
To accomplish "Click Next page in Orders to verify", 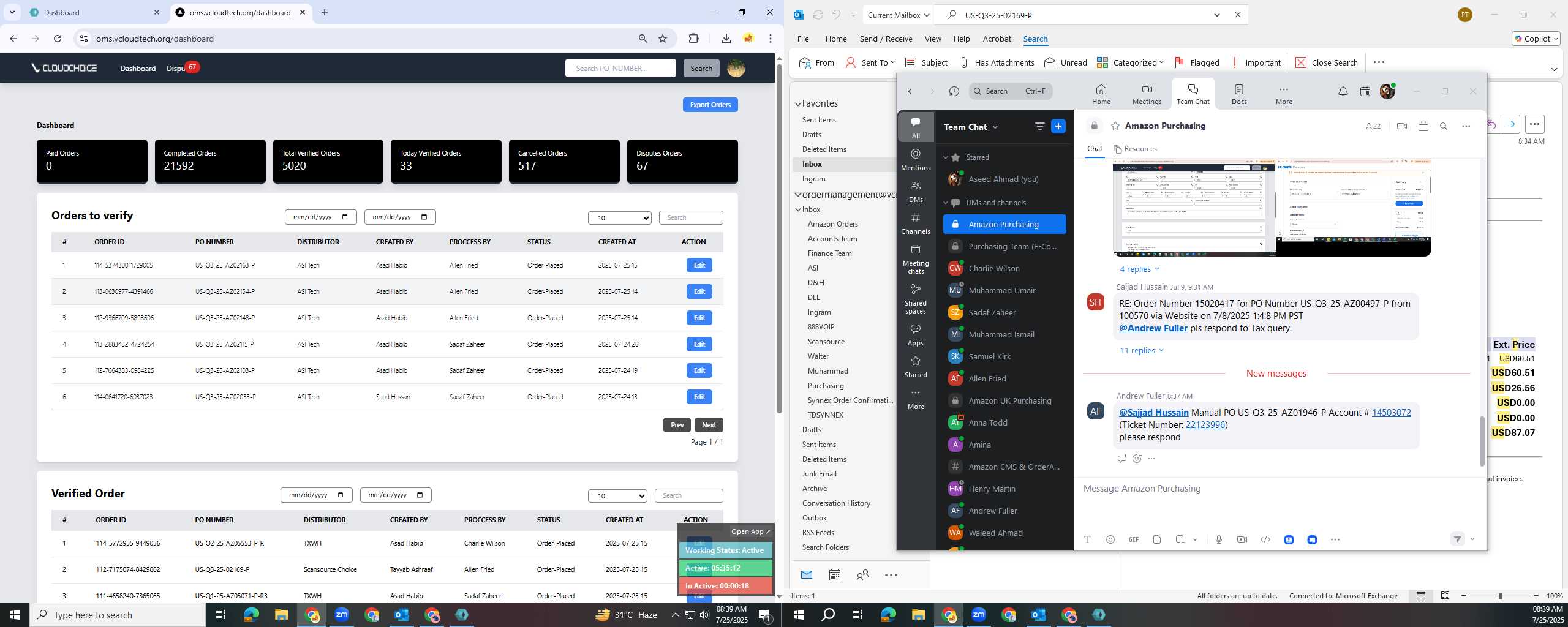I will [x=709, y=425].
